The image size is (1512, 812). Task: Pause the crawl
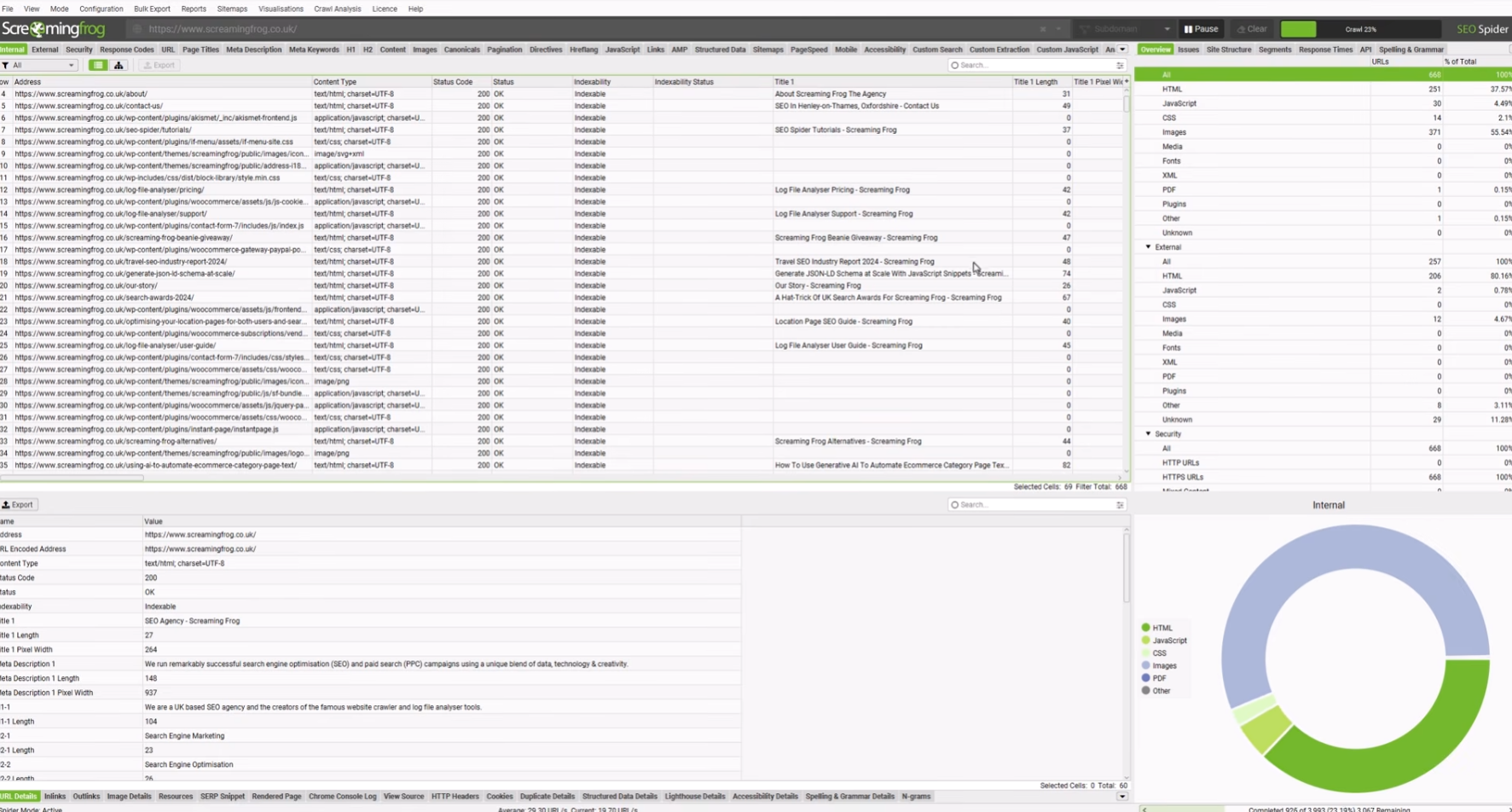pyautogui.click(x=1201, y=29)
